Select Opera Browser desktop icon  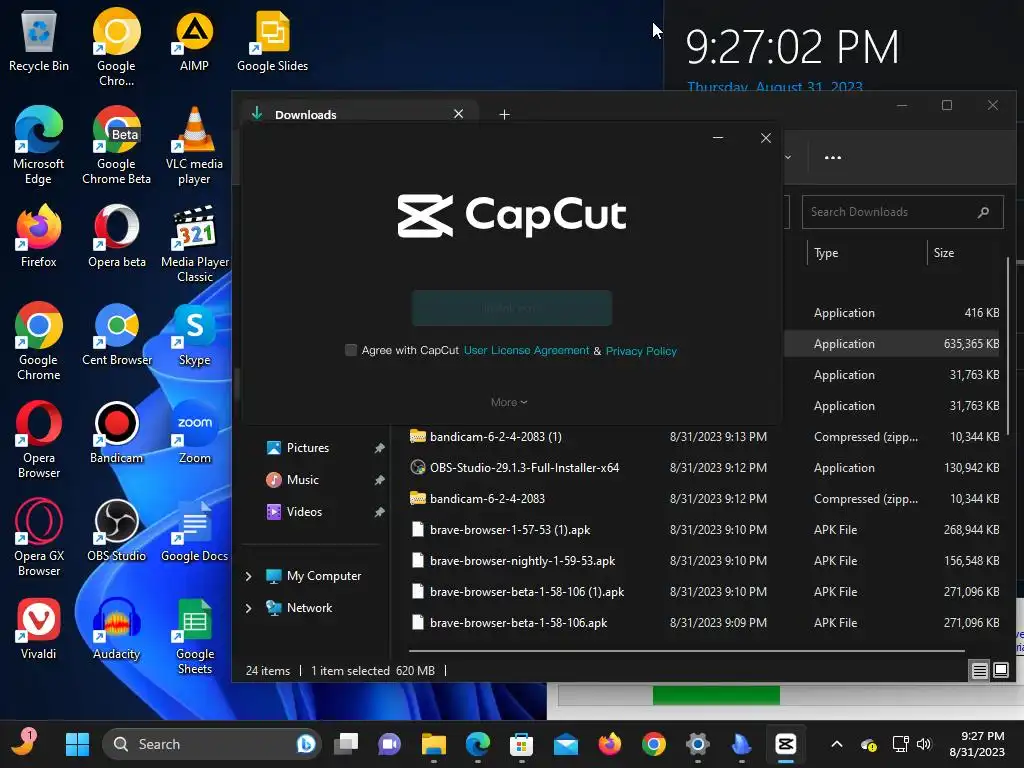coord(39,440)
